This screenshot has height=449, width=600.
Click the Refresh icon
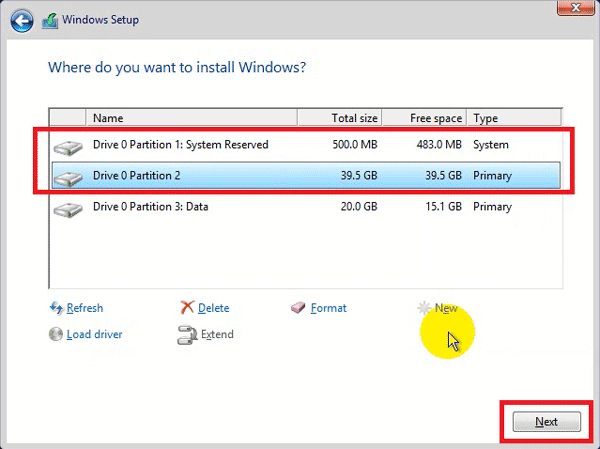pos(56,308)
